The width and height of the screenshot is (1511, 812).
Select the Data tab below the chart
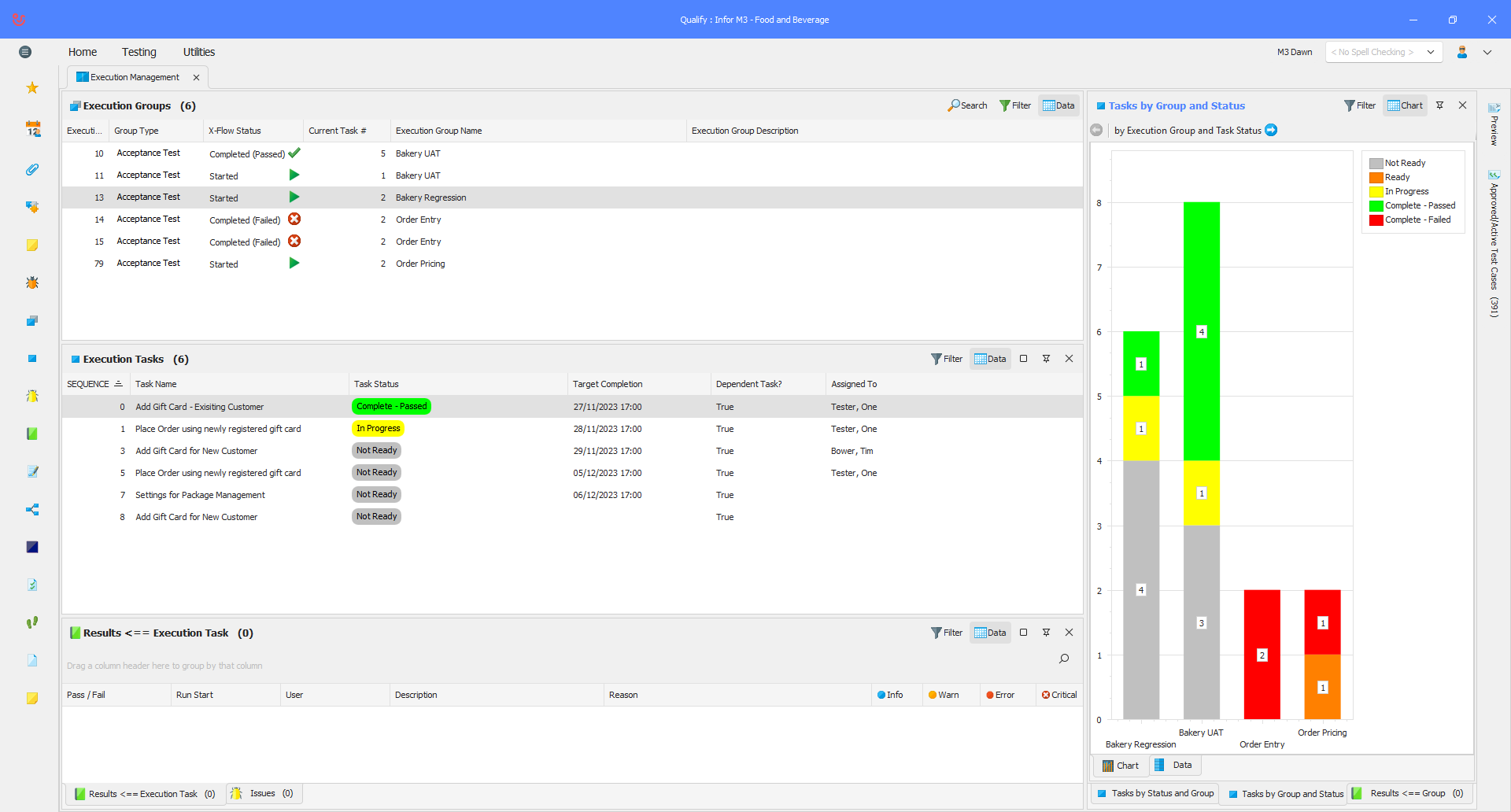pyautogui.click(x=1173, y=765)
